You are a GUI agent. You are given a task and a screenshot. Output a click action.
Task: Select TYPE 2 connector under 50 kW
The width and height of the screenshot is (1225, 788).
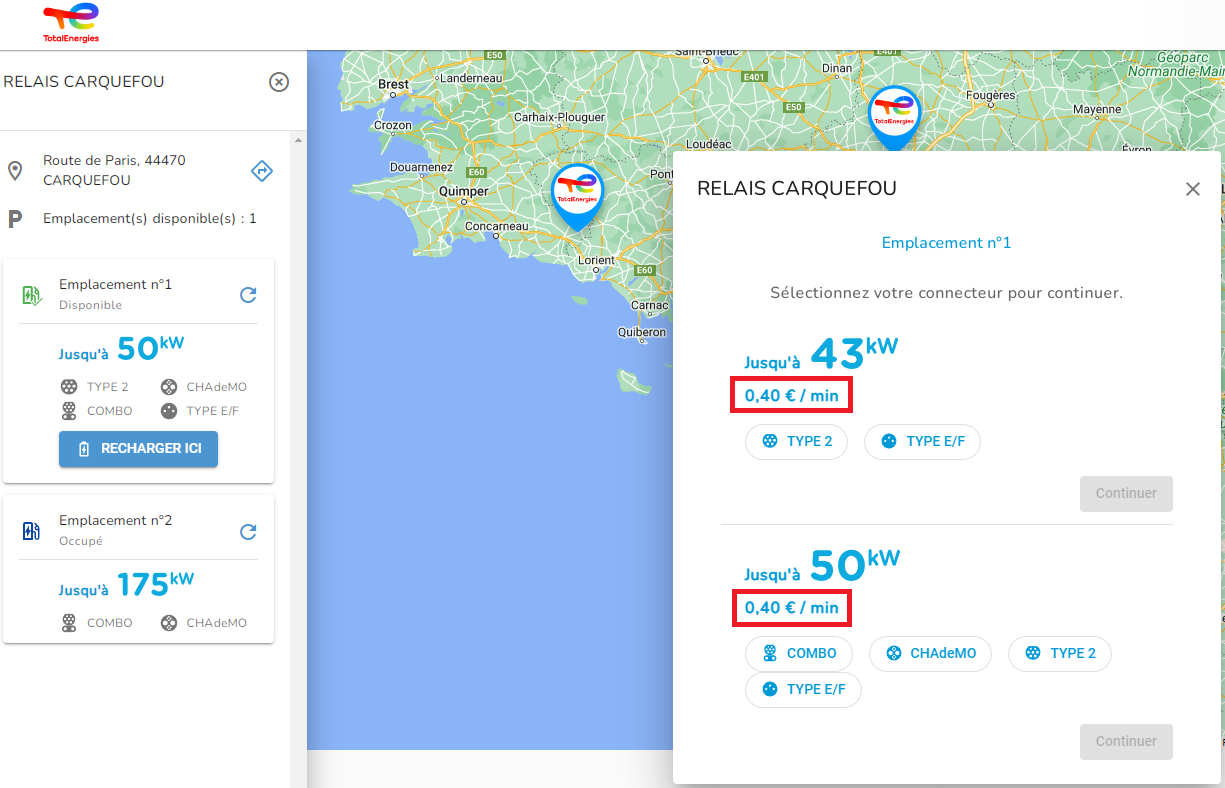pyautogui.click(x=1059, y=653)
